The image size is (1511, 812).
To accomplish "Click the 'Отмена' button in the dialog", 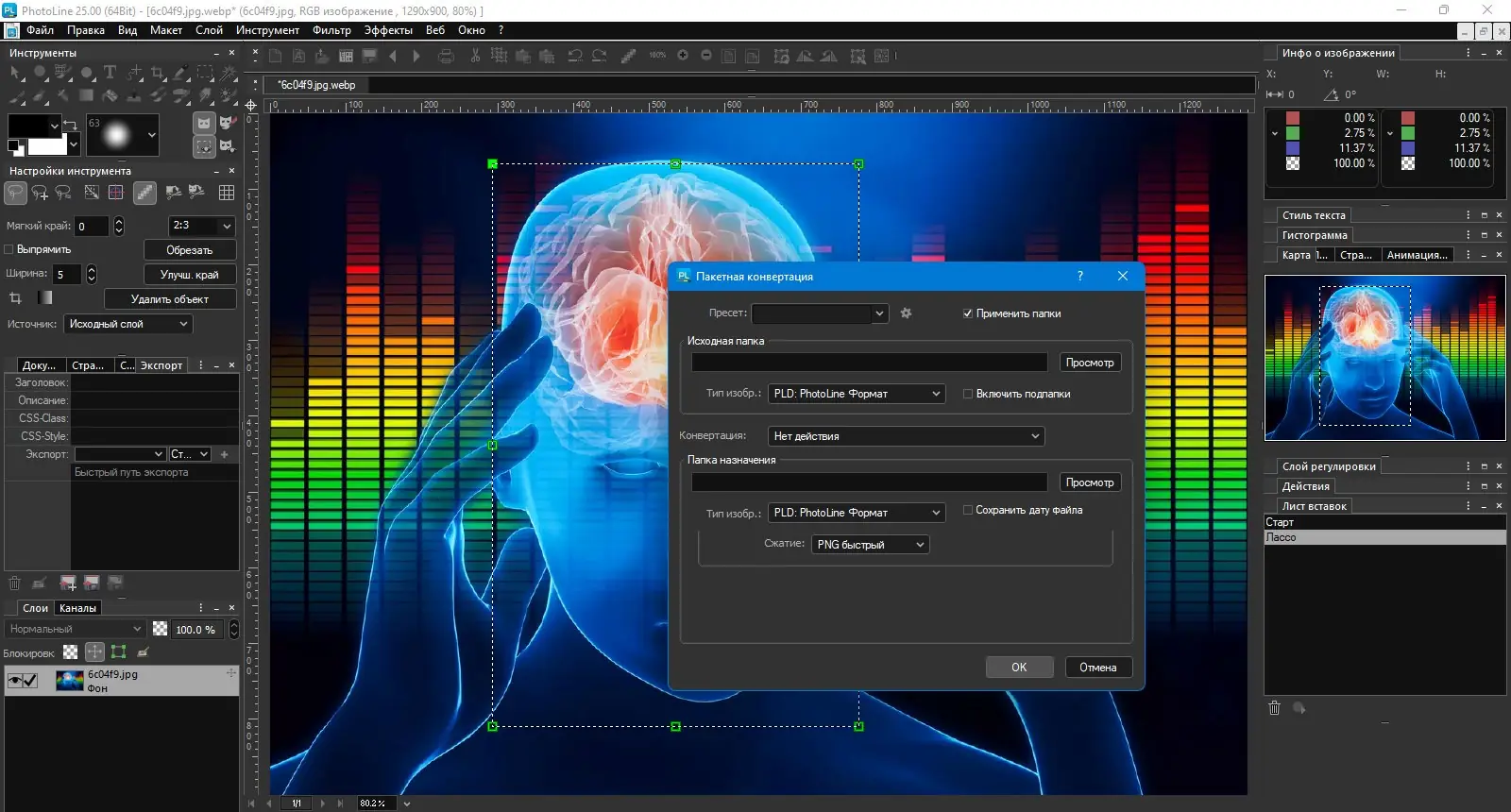I will [x=1097, y=668].
